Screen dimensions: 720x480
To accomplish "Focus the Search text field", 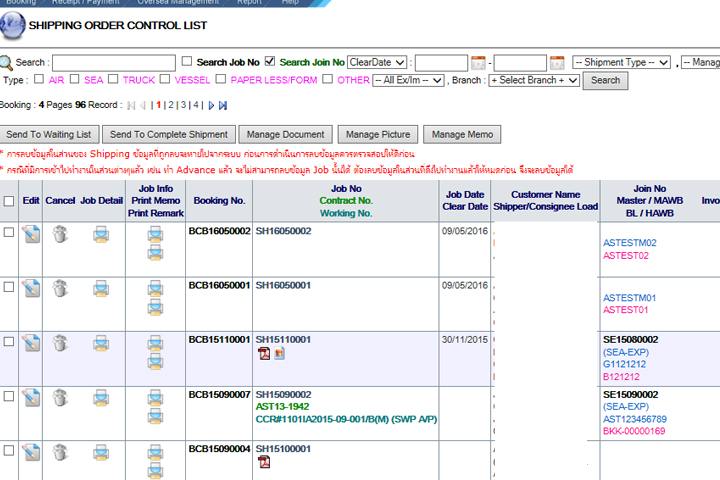I will tap(114, 62).
